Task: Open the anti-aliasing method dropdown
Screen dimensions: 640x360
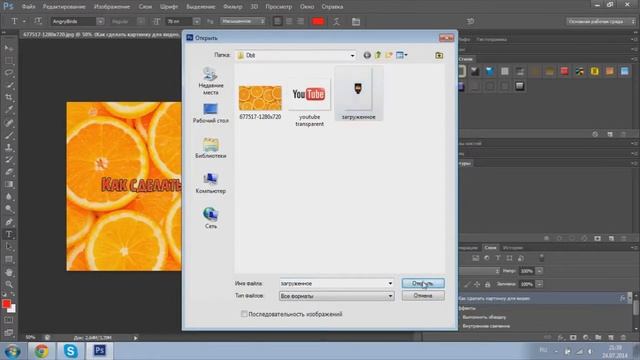Action: pos(243,21)
